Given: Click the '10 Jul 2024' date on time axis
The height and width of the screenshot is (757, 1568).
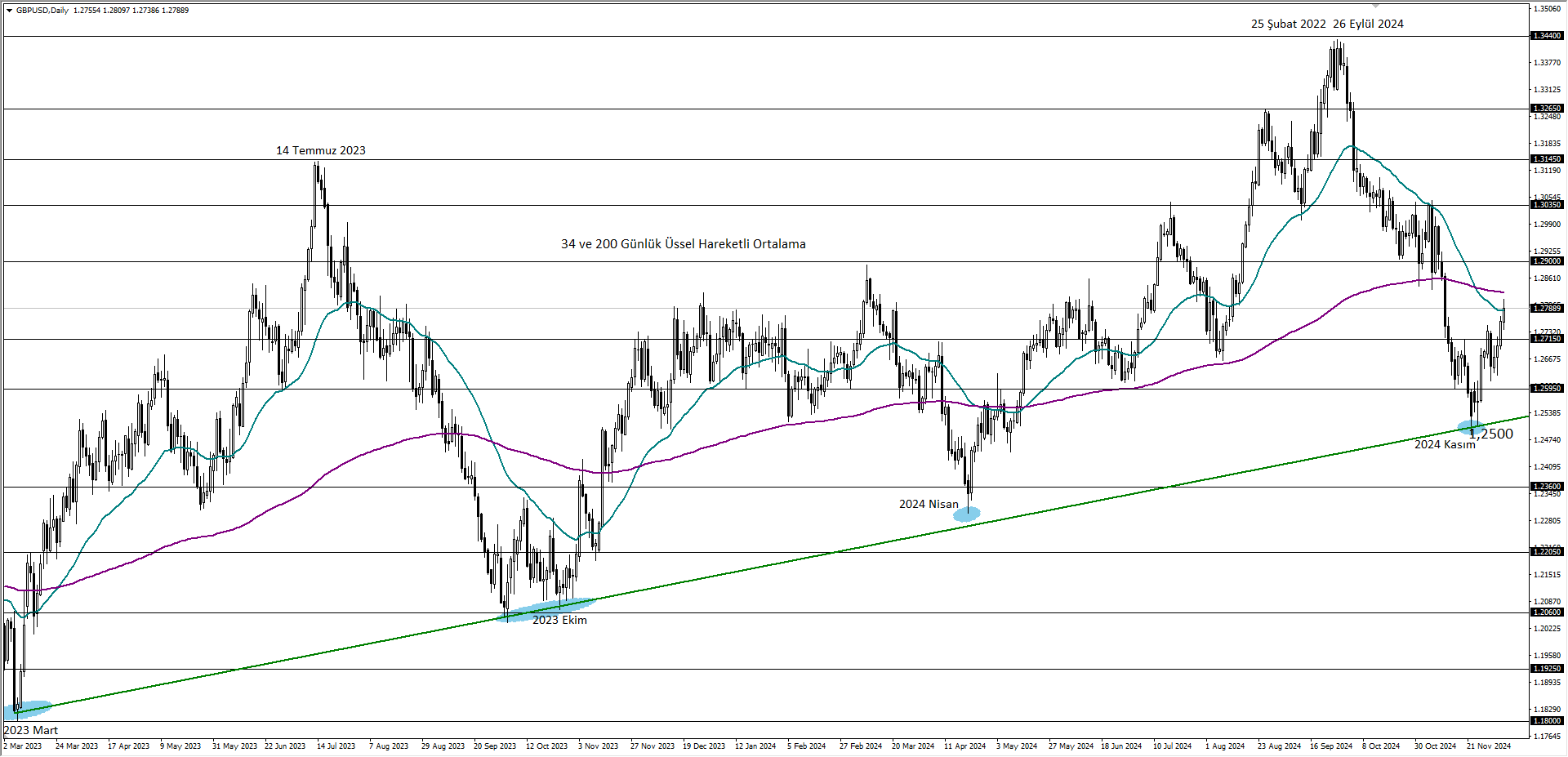Looking at the screenshot, I should (1172, 746).
